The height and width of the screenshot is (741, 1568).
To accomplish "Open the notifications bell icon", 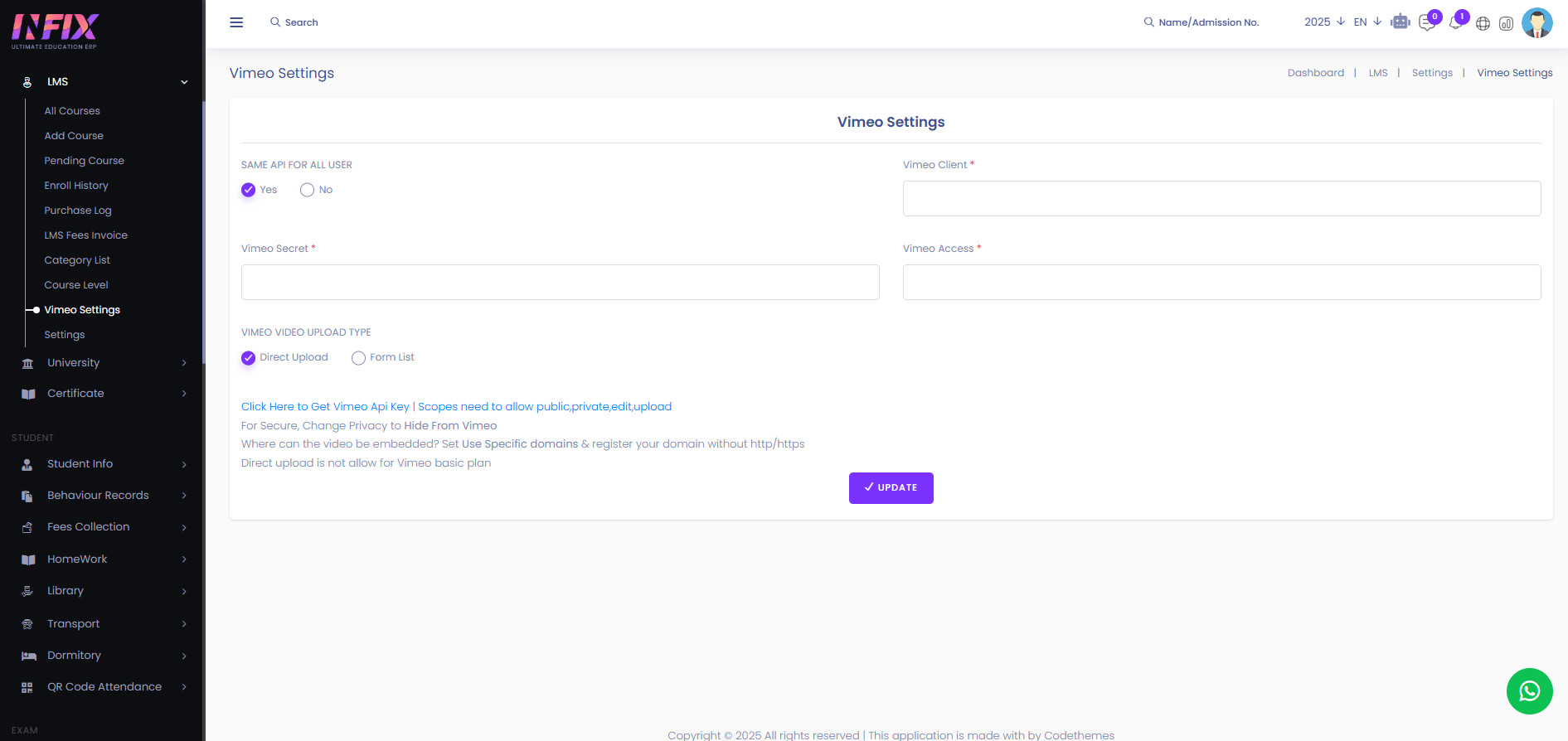I will tap(1456, 22).
